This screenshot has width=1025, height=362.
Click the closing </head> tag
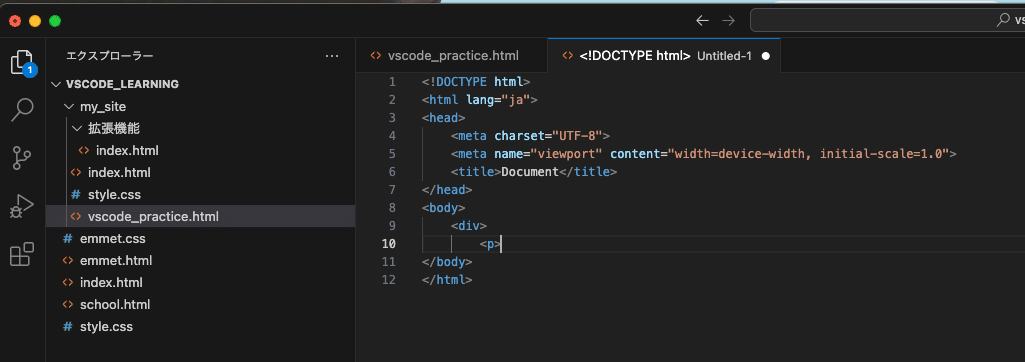coord(447,189)
